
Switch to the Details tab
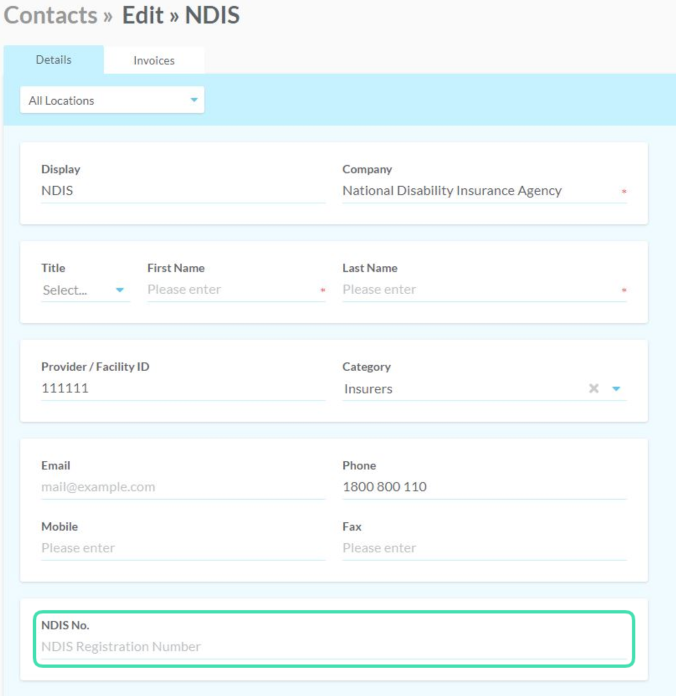(x=54, y=60)
